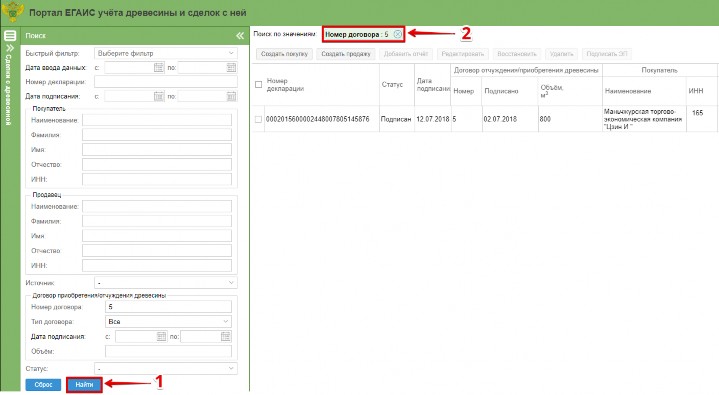Click the Сброс button
Screen dimensions: 719x395
coord(43,384)
